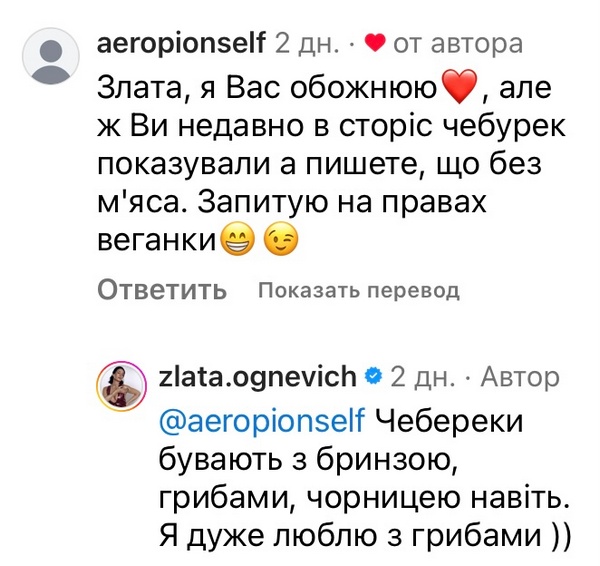Open the zlata.ognevich username link
The width and height of the screenshot is (600, 566).
[x=257, y=376]
